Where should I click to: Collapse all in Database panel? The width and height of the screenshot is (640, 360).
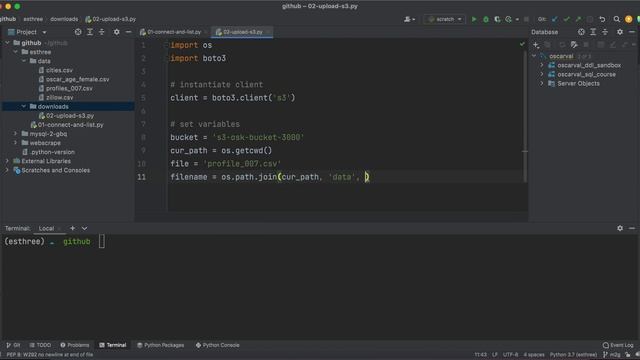click(x=605, y=32)
